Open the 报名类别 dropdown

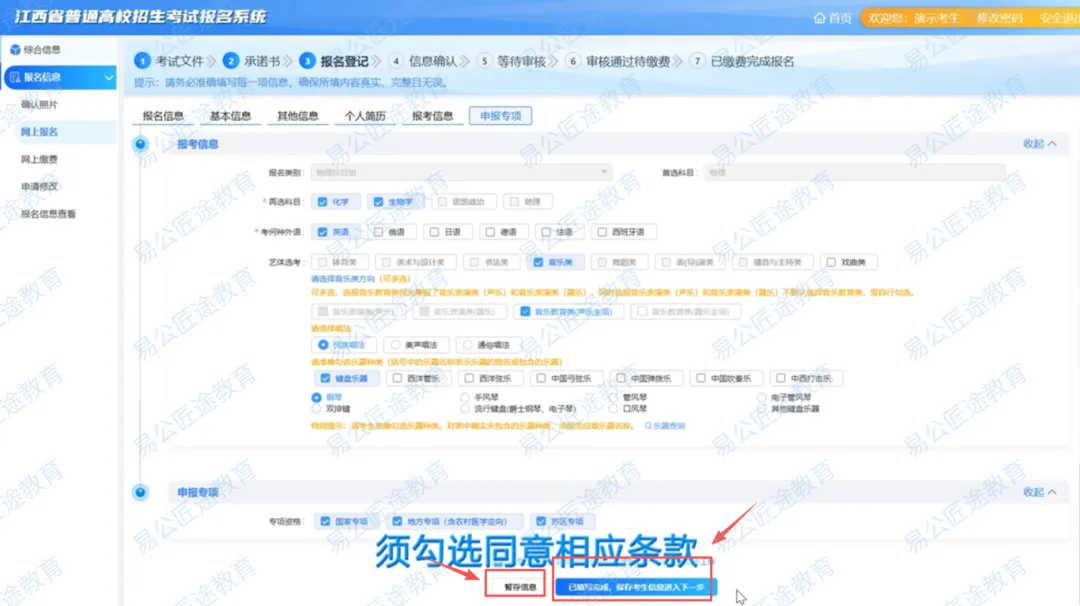[461, 172]
